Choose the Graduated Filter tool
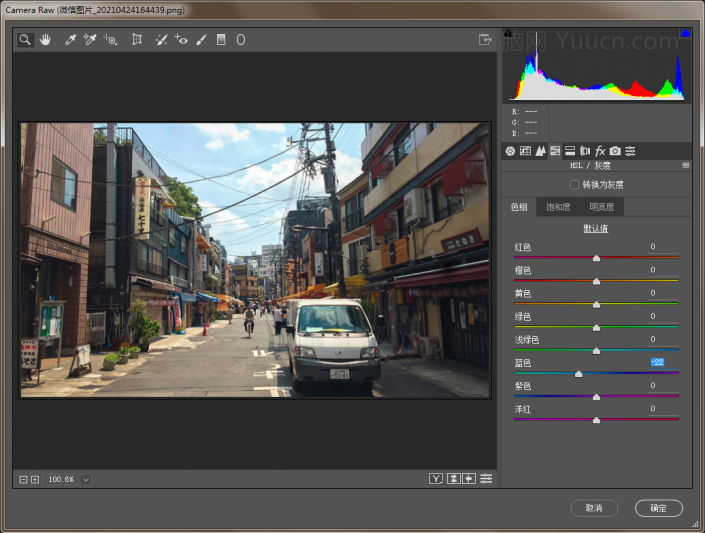The width and height of the screenshot is (705, 533). click(x=221, y=40)
